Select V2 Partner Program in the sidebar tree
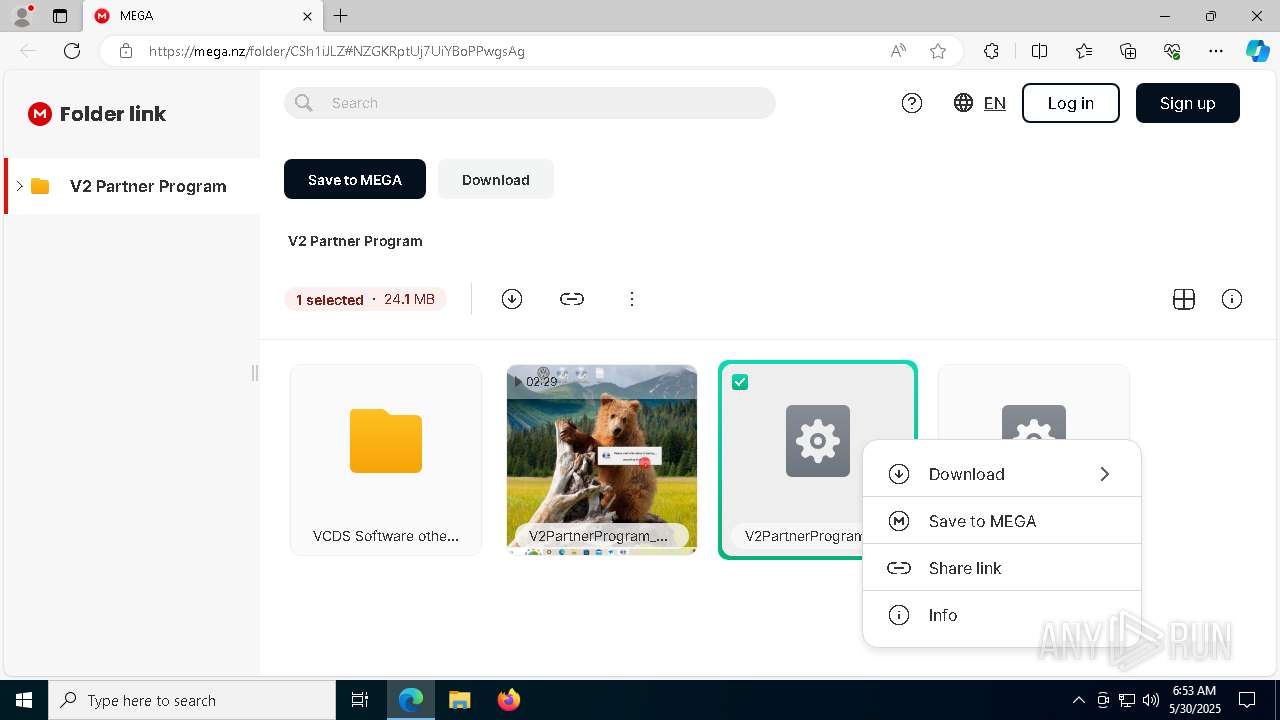Image resolution: width=1280 pixels, height=720 pixels. pos(132,186)
